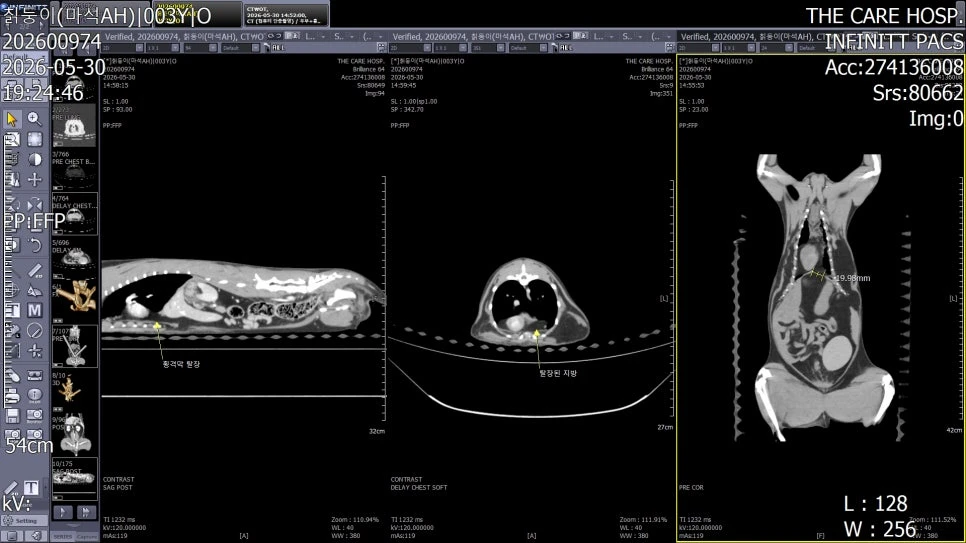Screen dimensions: 966x543
Task: Pick the window level contrast tool
Action: (x=34, y=159)
